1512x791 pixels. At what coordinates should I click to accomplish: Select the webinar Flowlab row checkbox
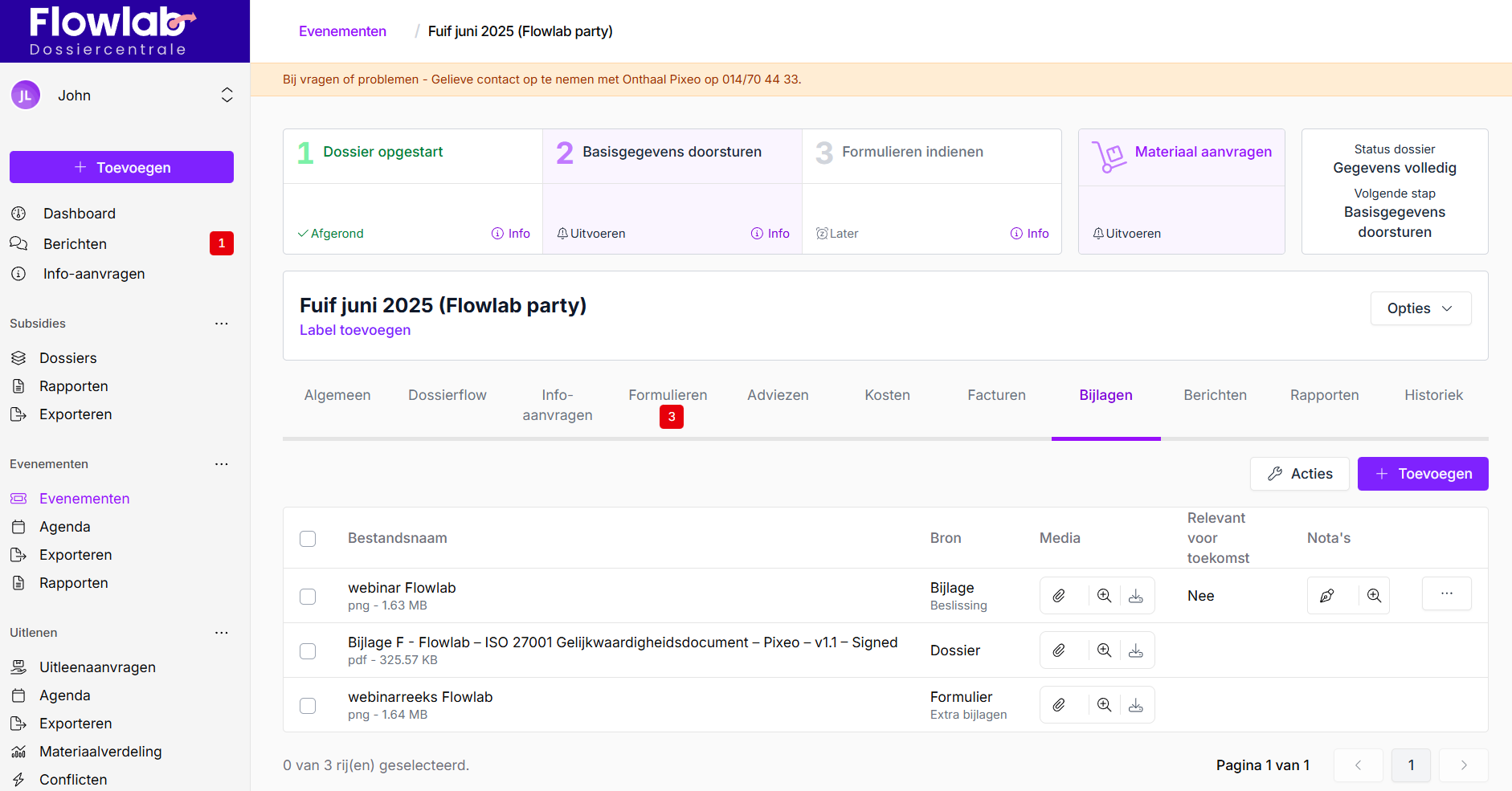pos(308,597)
